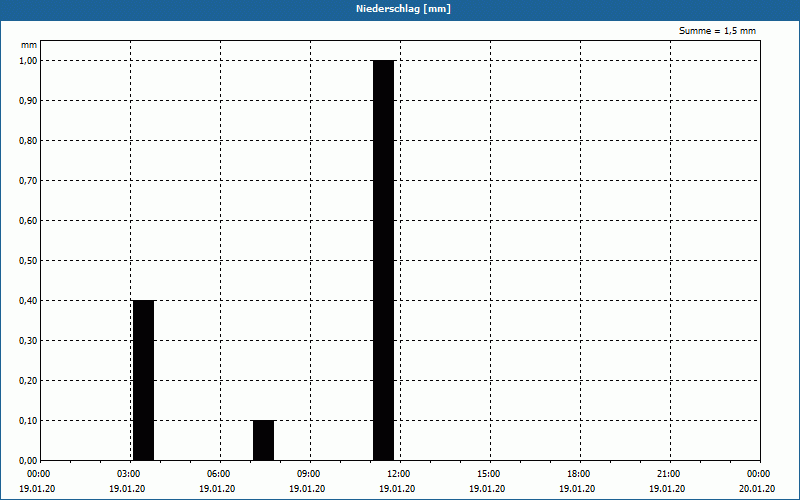The width and height of the screenshot is (800, 500).
Task: Click the 0,60 y-axis value
Action: (29, 221)
